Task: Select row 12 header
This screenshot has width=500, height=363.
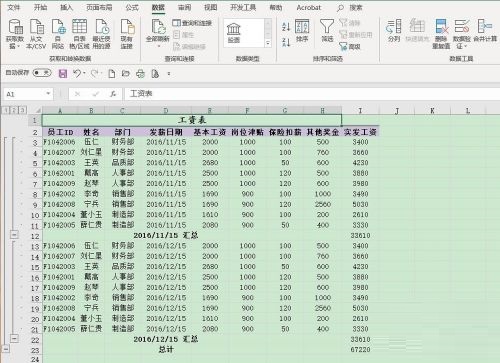Action: point(35,236)
